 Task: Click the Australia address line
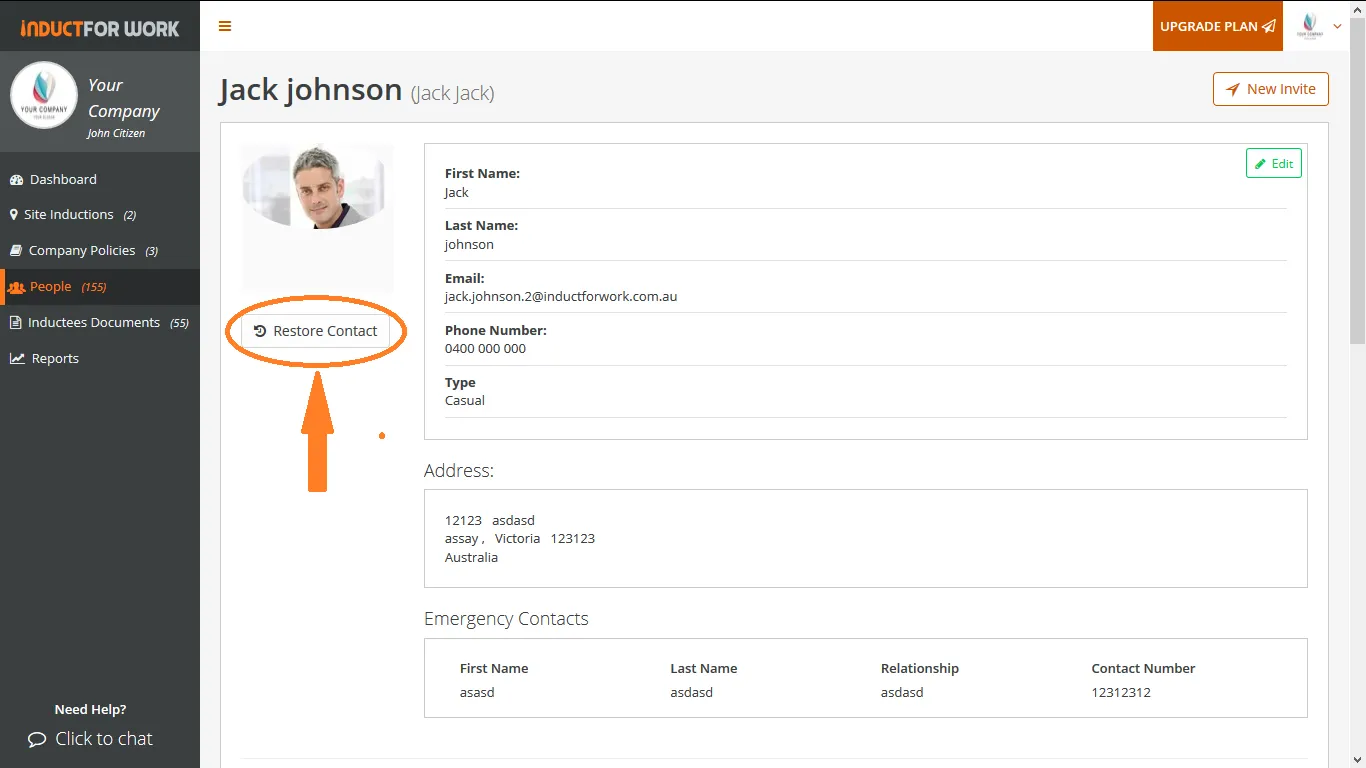[x=471, y=558]
